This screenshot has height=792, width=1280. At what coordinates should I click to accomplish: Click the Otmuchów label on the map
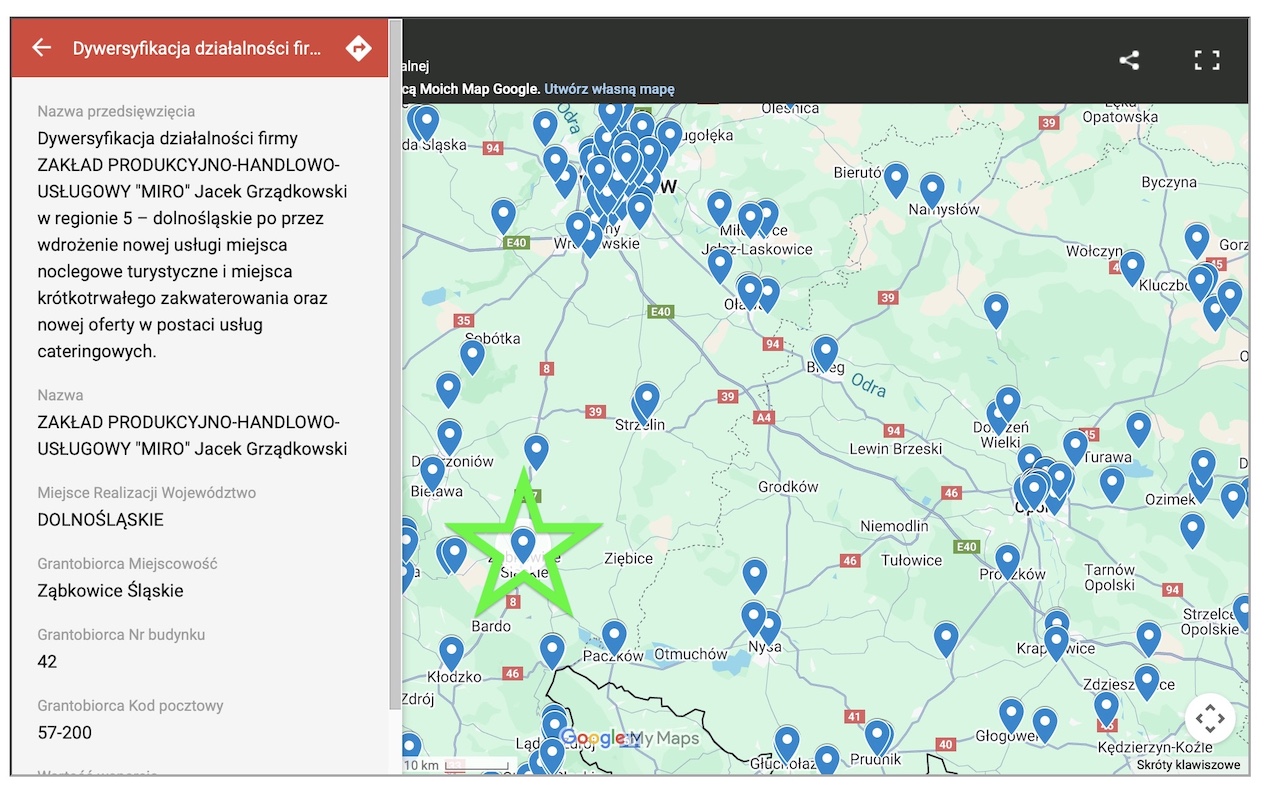pos(691,654)
